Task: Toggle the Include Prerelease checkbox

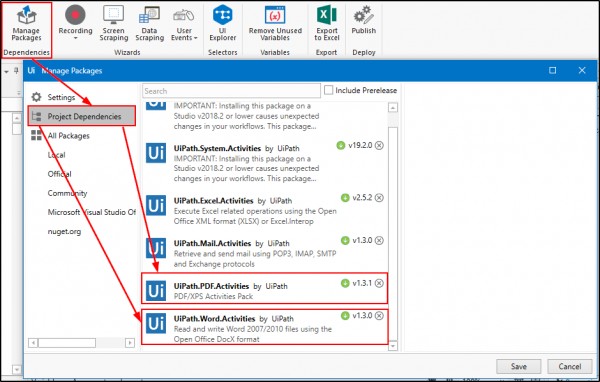Action: (x=328, y=90)
